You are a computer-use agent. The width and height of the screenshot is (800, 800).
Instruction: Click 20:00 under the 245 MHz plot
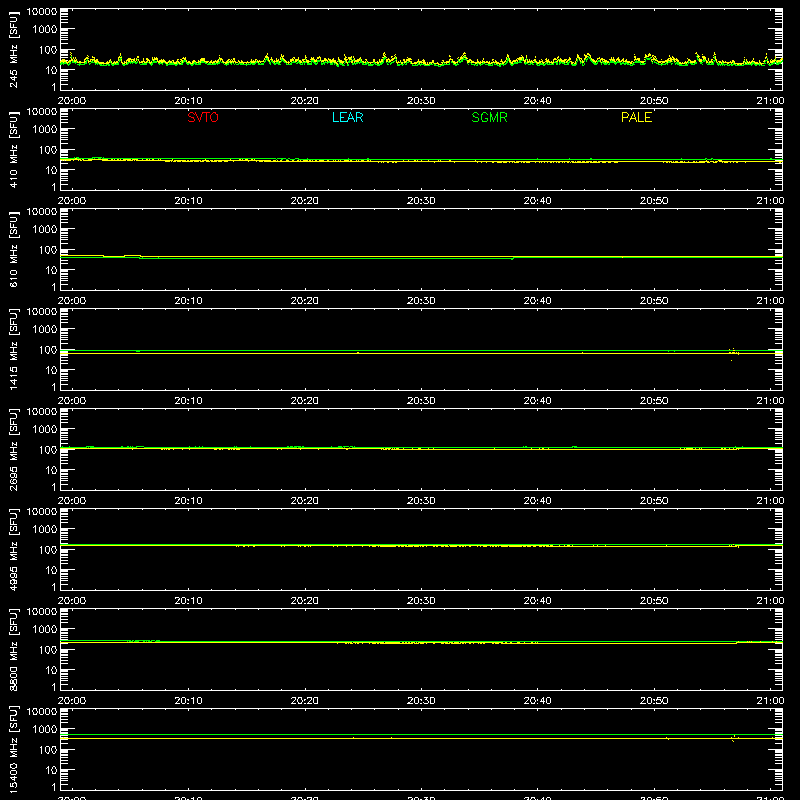[x=71, y=101]
